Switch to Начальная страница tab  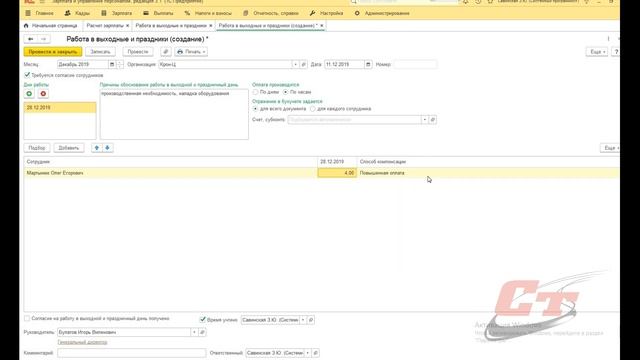tap(51, 26)
